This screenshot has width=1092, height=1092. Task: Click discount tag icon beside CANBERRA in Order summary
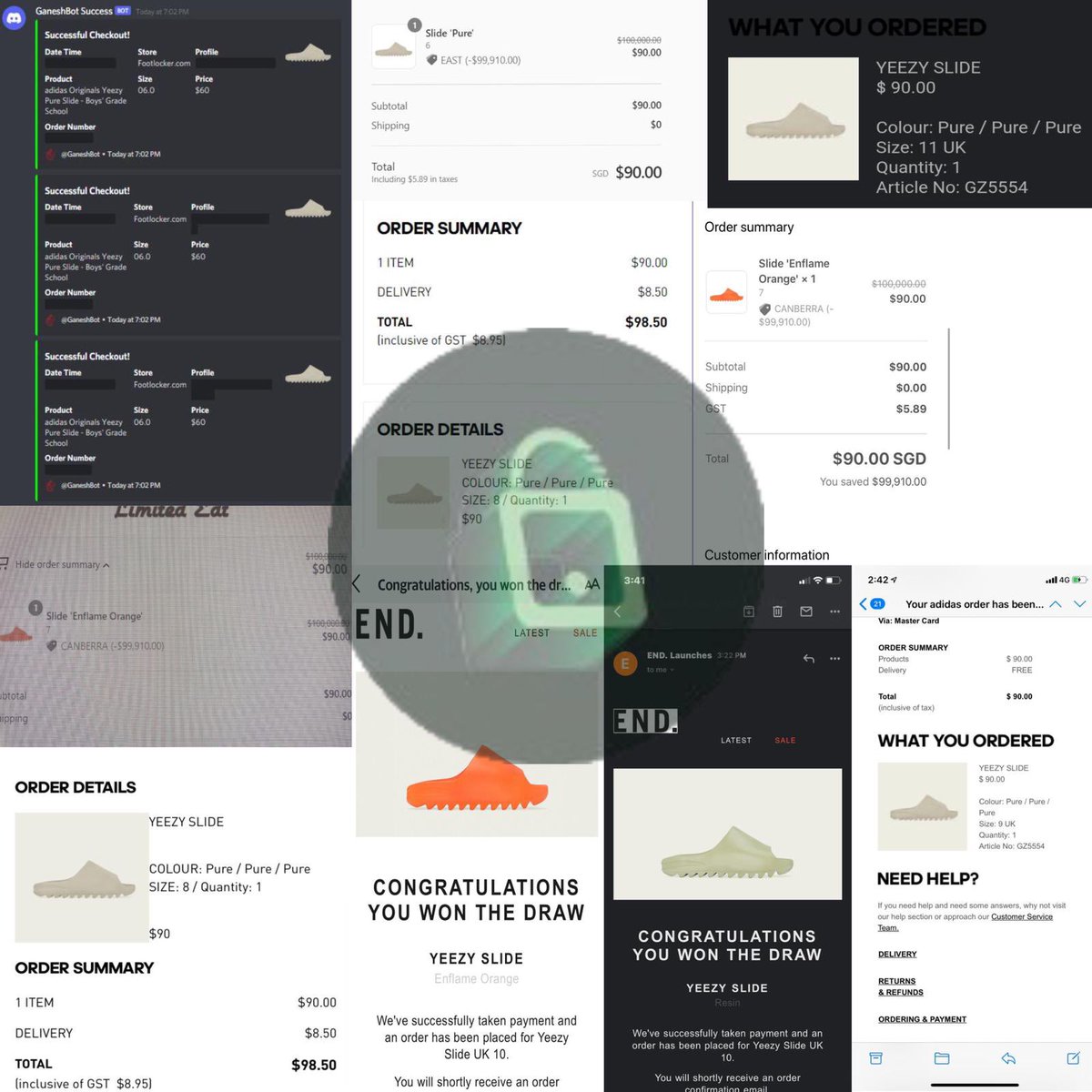coord(765,308)
